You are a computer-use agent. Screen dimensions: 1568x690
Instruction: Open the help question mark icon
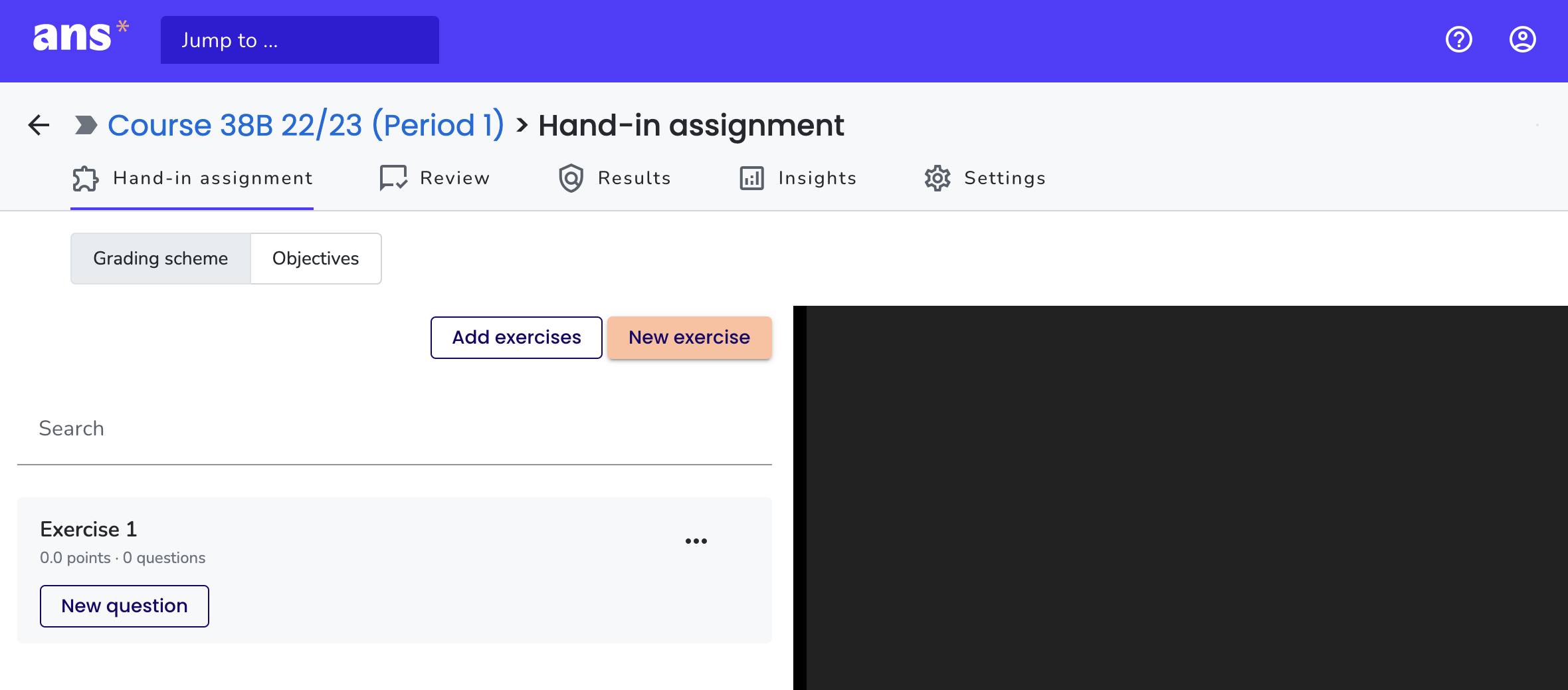tap(1458, 40)
